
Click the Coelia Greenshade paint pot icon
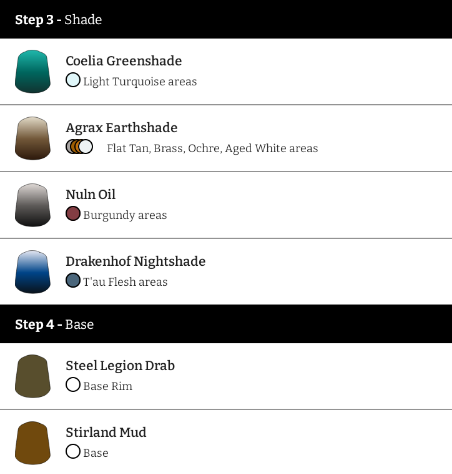pyautogui.click(x=33, y=71)
